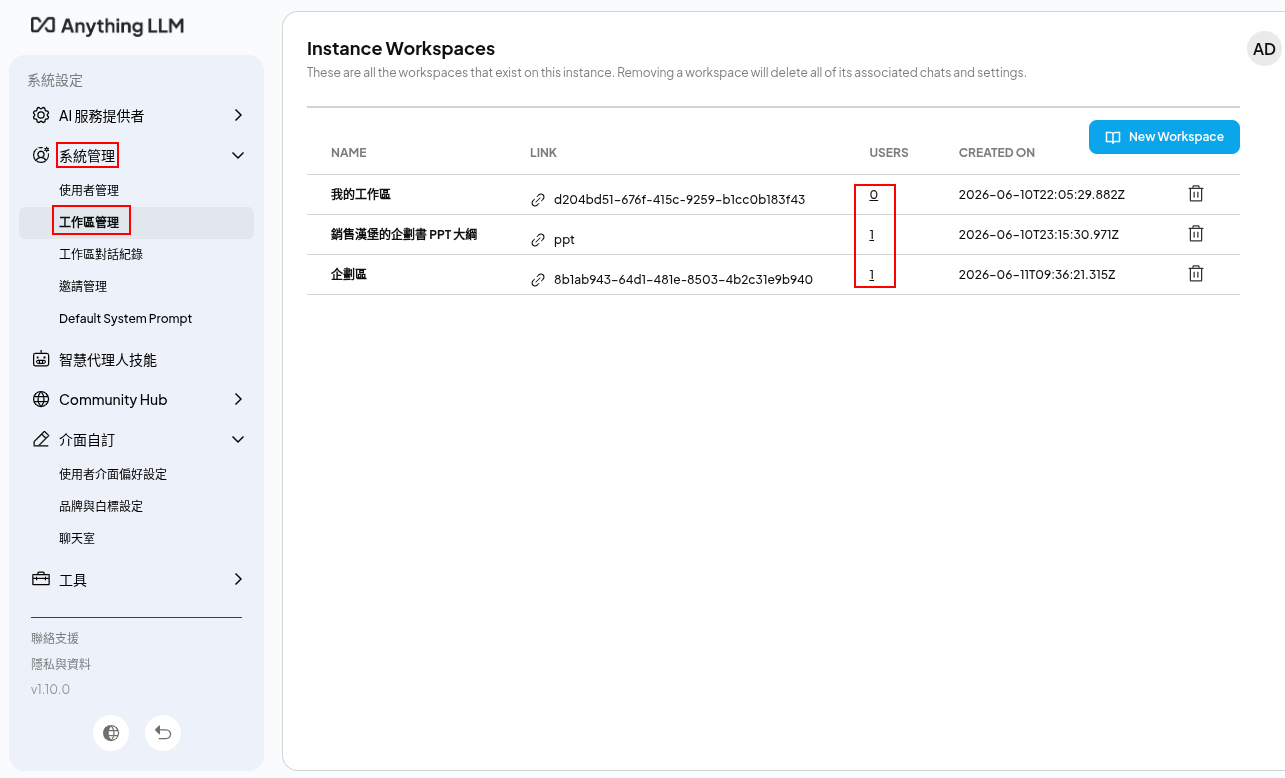Click the 工具 toolbox icon
This screenshot has width=1285, height=778.
[x=41, y=579]
